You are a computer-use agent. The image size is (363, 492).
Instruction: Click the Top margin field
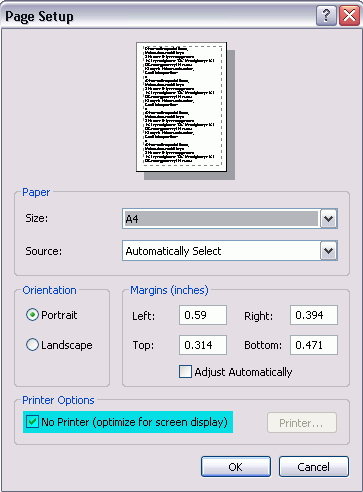pos(203,345)
